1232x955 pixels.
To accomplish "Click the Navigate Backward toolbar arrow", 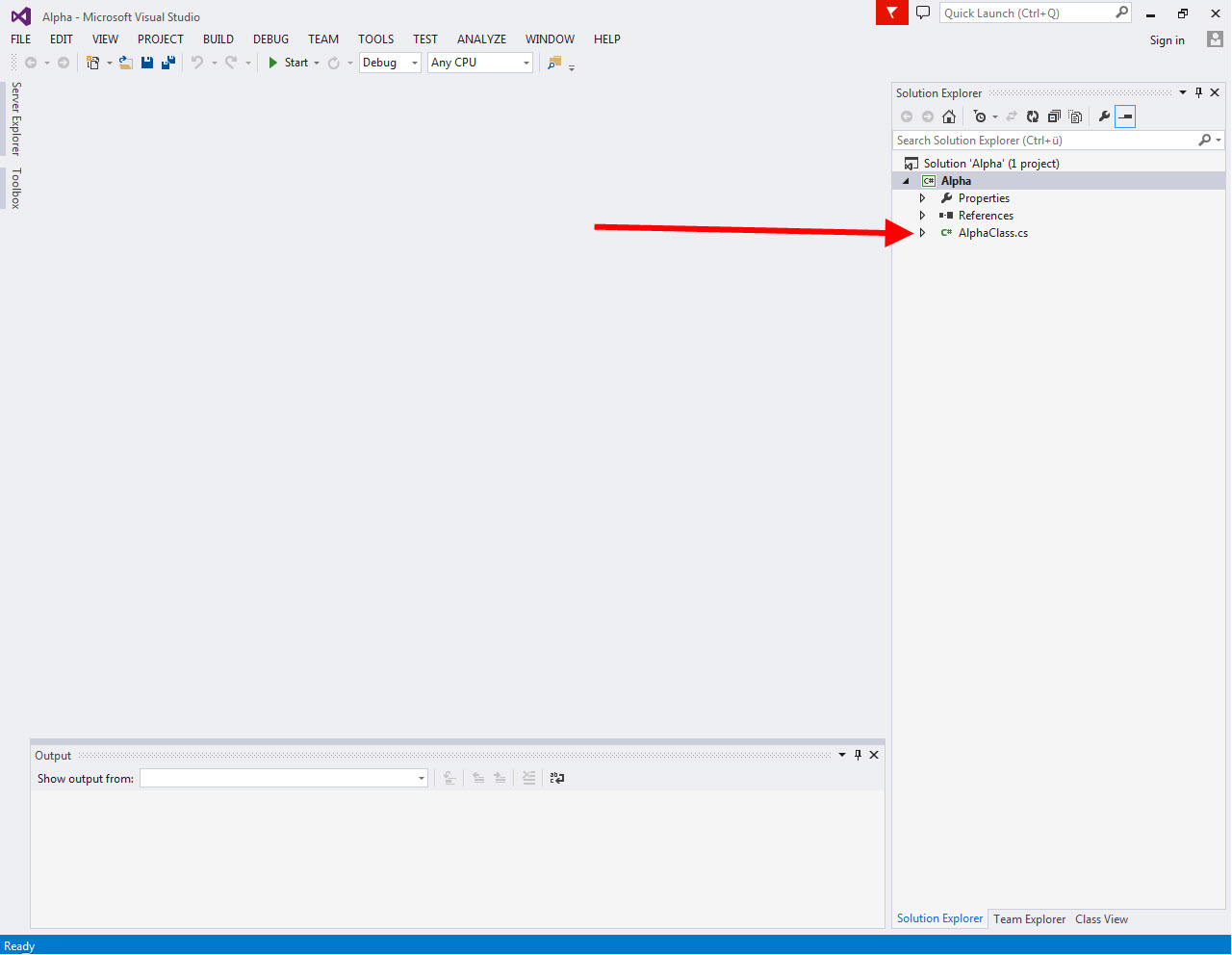I will 31,63.
